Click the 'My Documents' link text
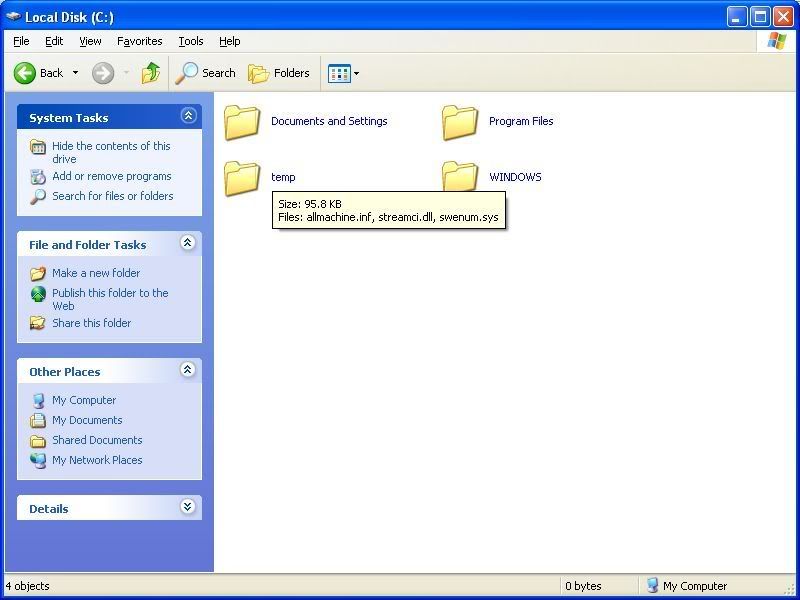 [87, 420]
